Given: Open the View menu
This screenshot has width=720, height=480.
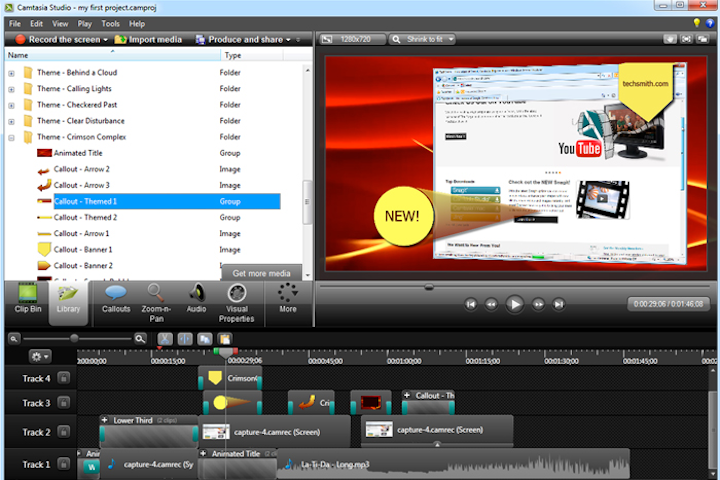Looking at the screenshot, I should (x=60, y=24).
